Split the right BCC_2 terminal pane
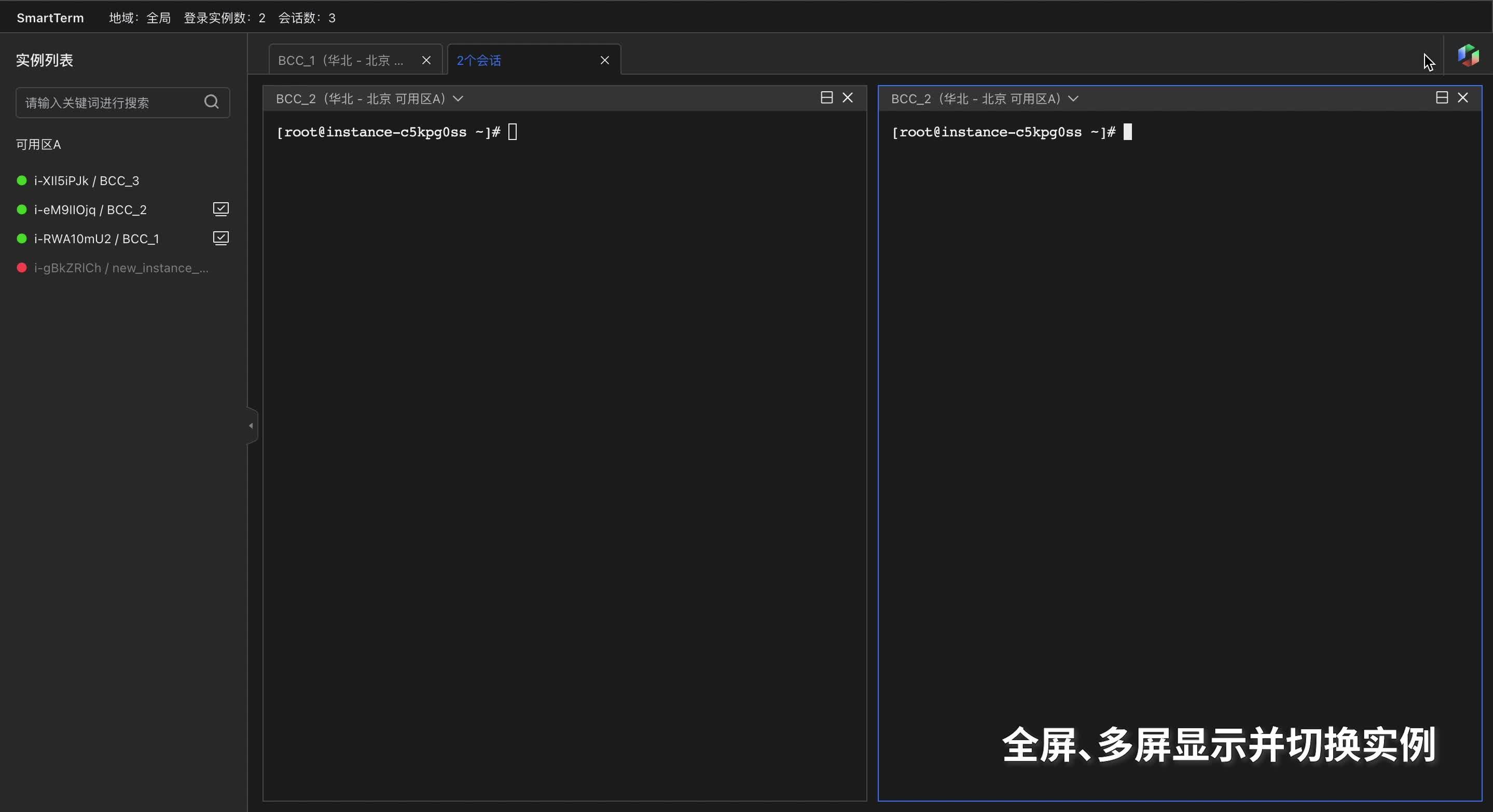Screen dimensions: 1493x812 [x=1442, y=98]
